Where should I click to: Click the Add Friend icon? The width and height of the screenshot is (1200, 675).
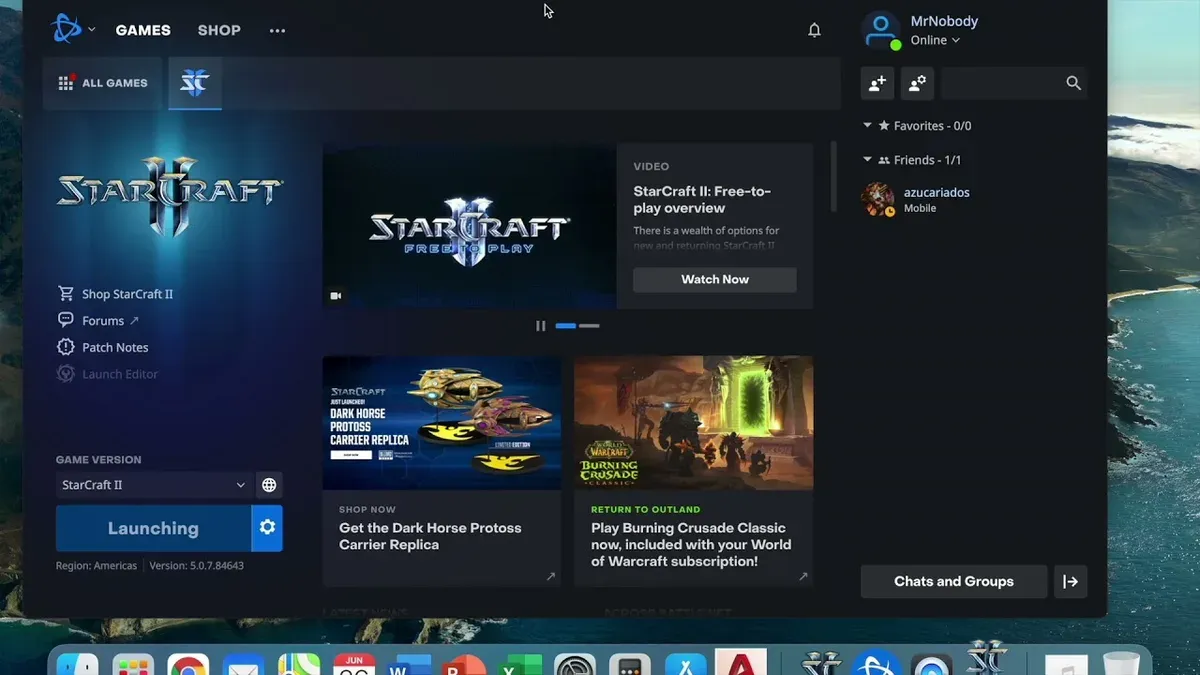click(x=877, y=84)
